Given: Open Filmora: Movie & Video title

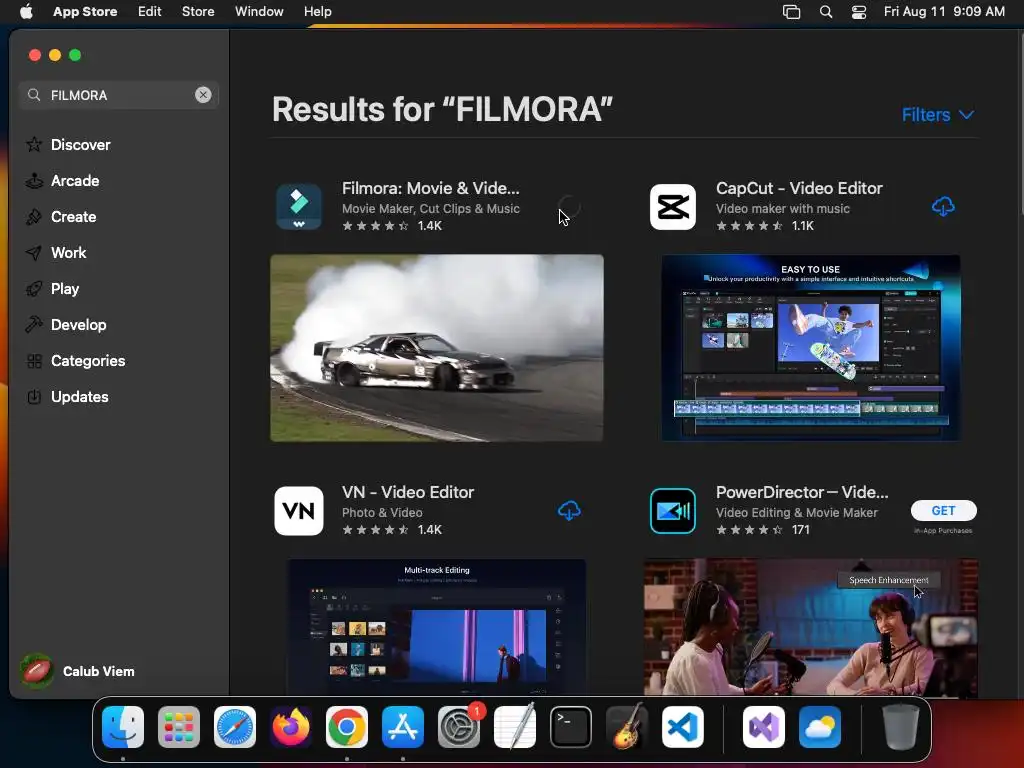Looking at the screenshot, I should click(x=430, y=188).
